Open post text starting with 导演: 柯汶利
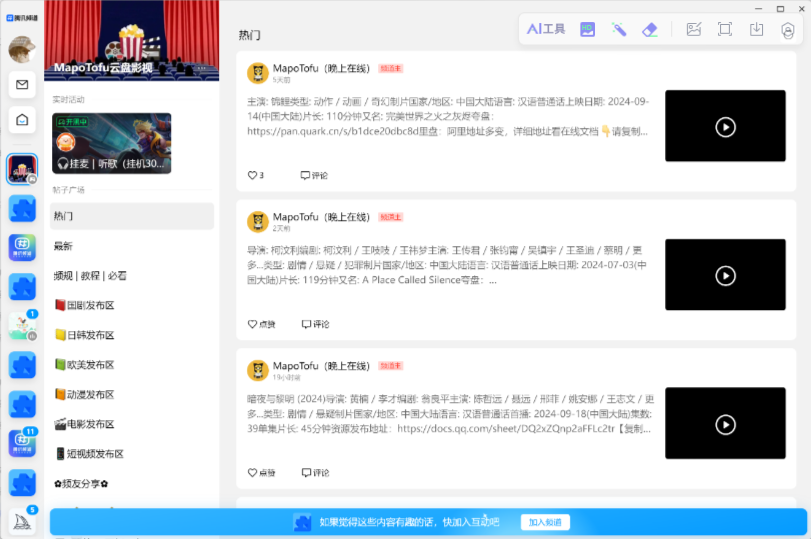 click(x=448, y=265)
